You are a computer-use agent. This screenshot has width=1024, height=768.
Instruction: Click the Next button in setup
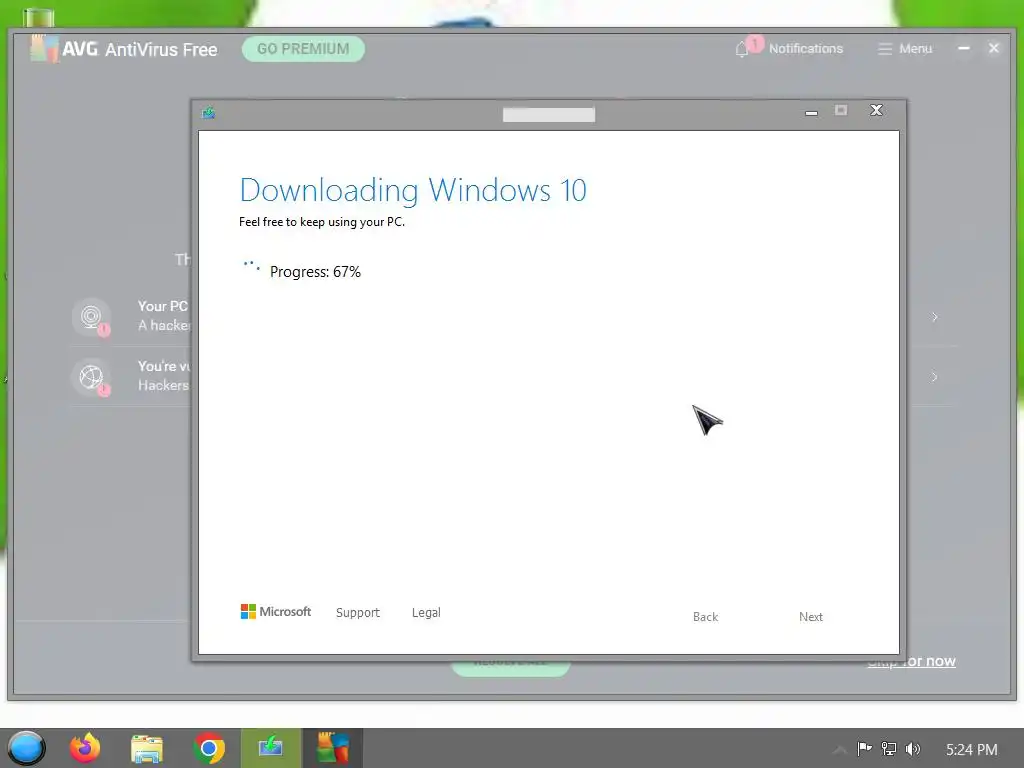(810, 616)
